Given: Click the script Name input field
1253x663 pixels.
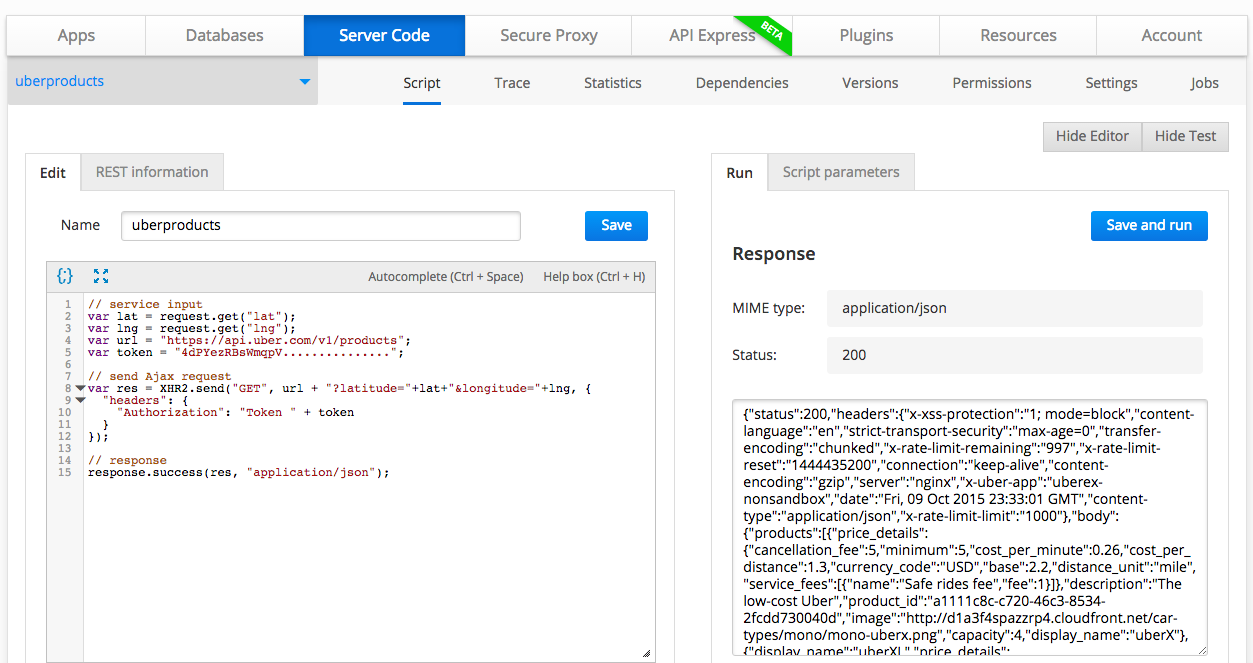Looking at the screenshot, I should (320, 226).
